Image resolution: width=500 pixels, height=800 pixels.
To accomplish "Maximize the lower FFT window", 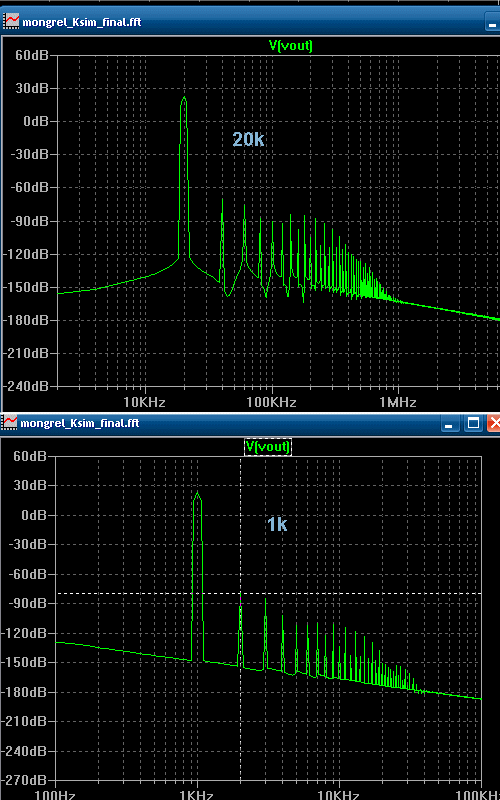I will click(473, 423).
